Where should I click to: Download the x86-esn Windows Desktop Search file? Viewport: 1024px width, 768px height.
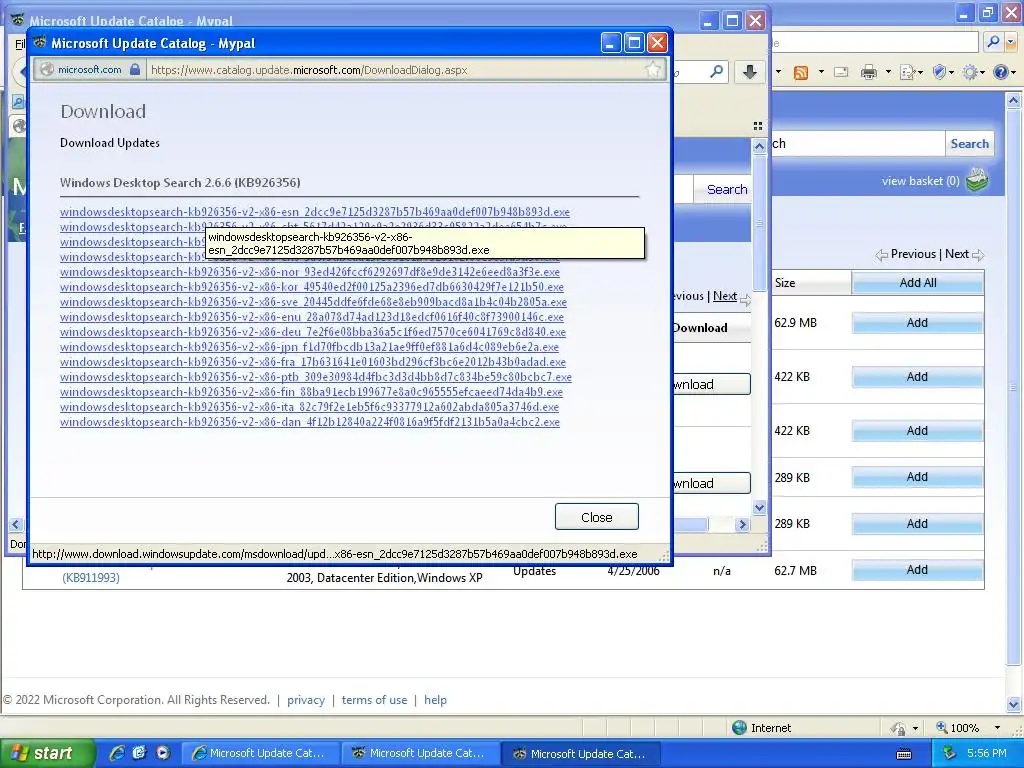coord(315,212)
